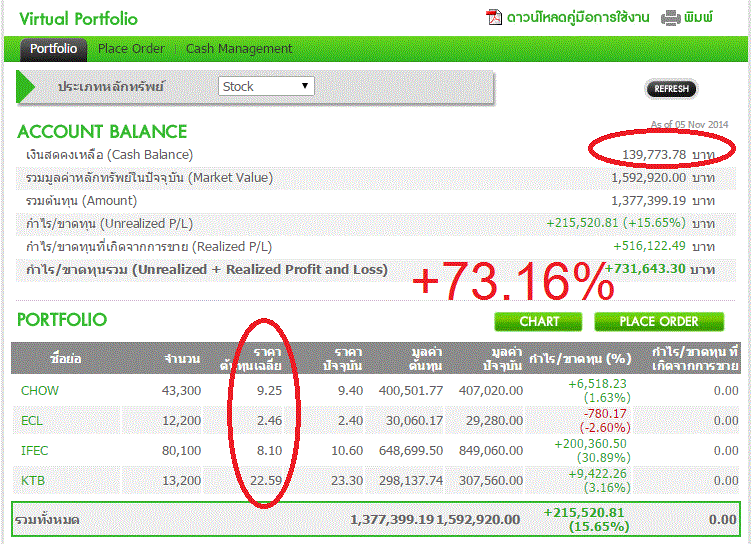Click the market value 1,592,920.00 in account balance
The height and width of the screenshot is (556, 755).
point(649,178)
